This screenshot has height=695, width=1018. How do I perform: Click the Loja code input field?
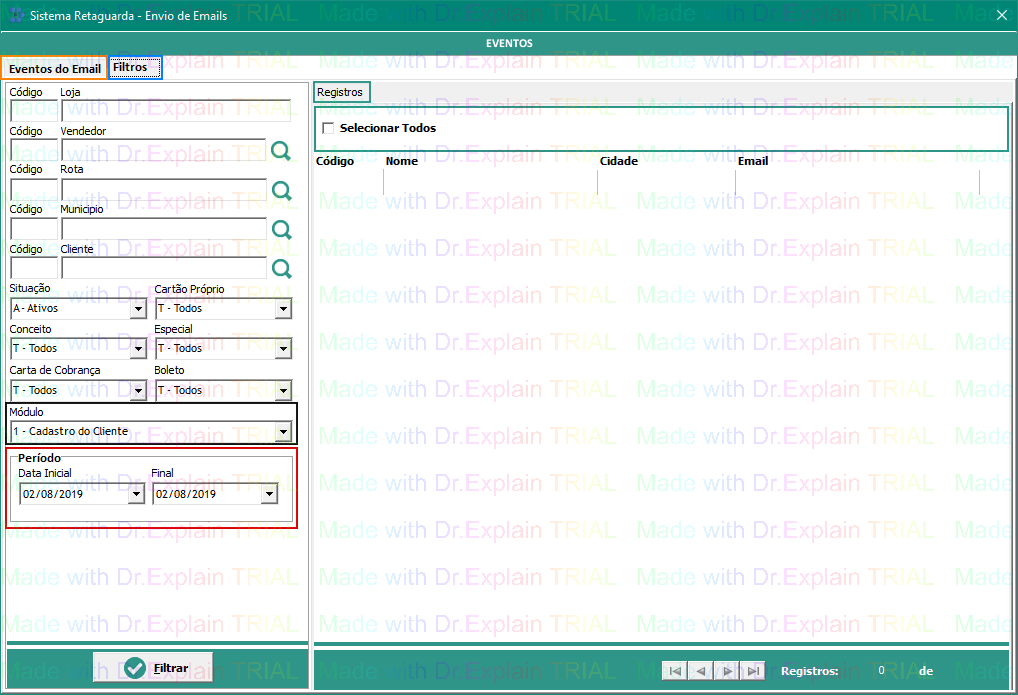click(34, 110)
